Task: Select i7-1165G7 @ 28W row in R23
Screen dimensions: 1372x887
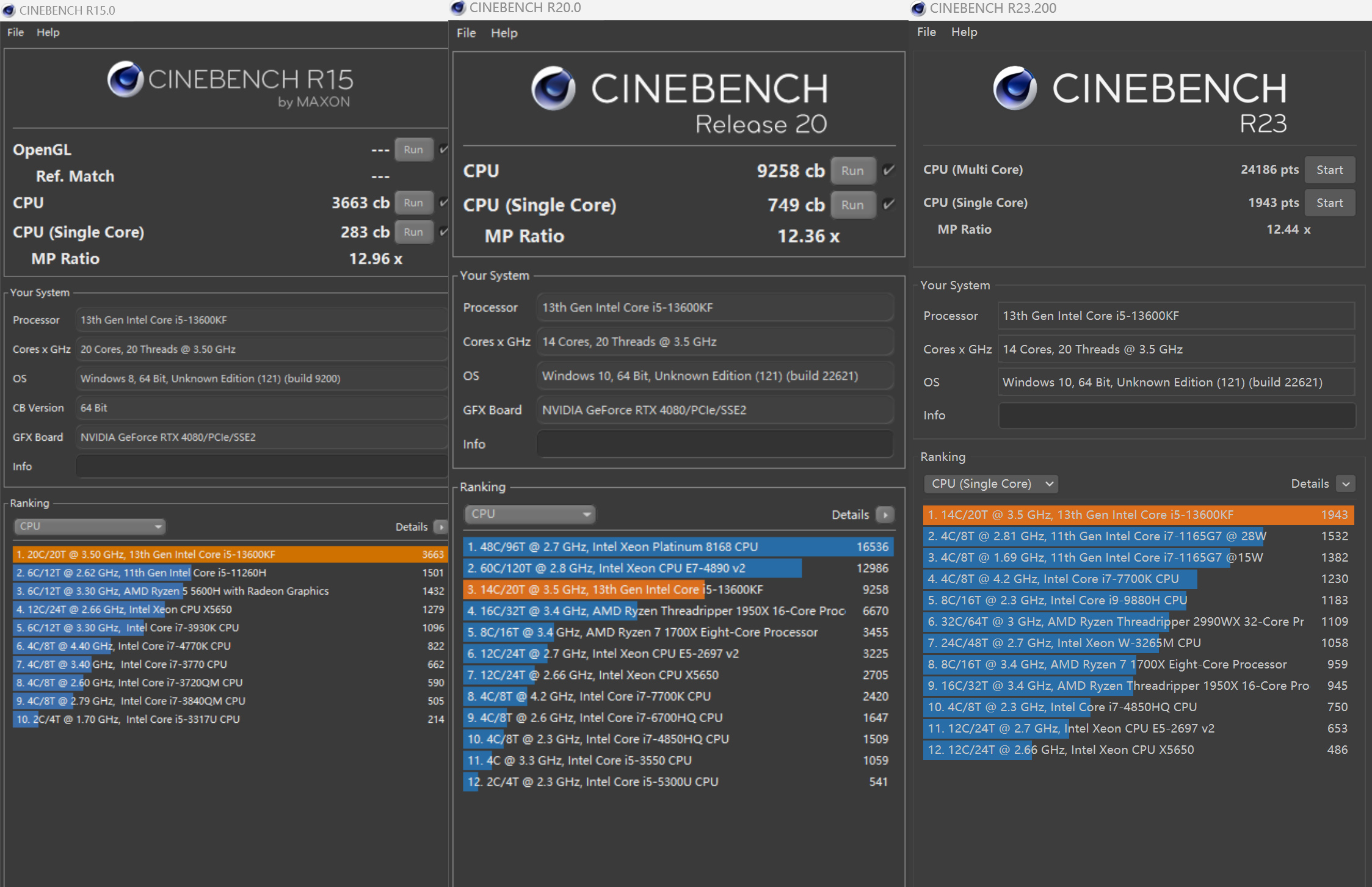Action: click(1139, 536)
